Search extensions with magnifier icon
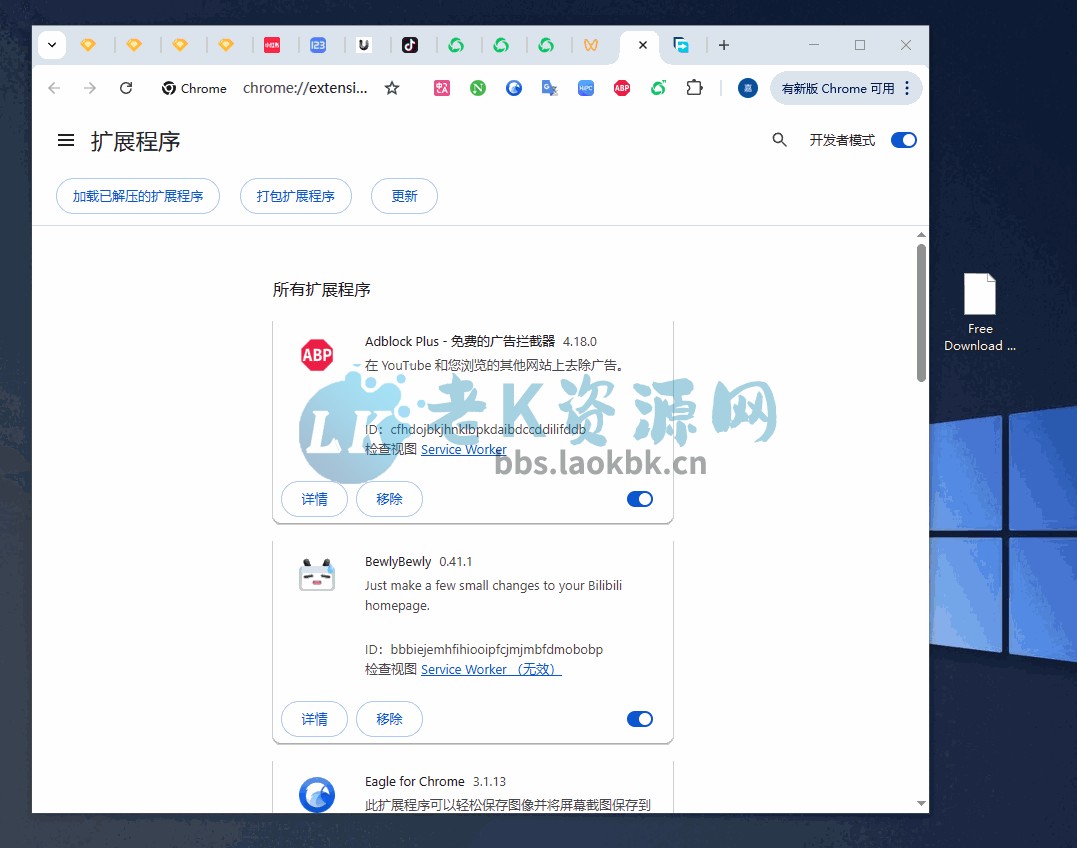 (x=779, y=140)
